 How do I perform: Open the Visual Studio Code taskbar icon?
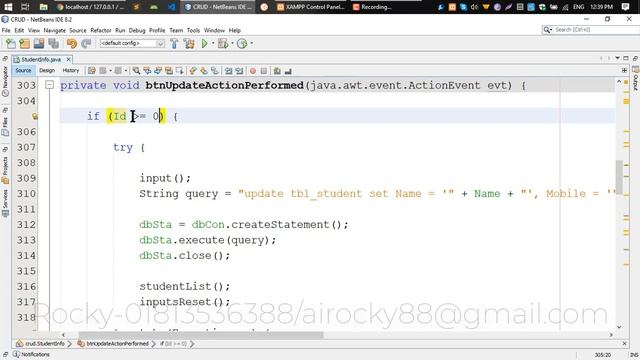[x=171, y=7]
